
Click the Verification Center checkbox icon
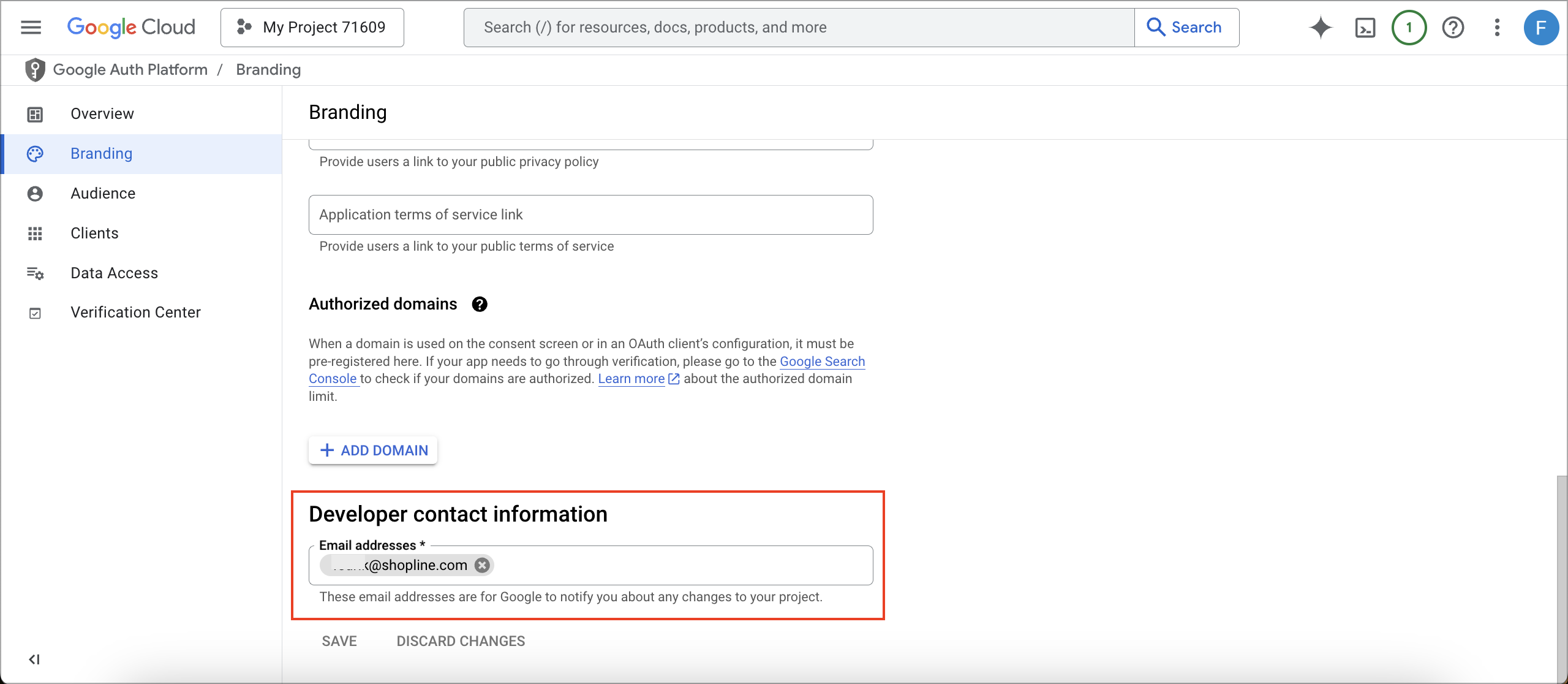35,313
